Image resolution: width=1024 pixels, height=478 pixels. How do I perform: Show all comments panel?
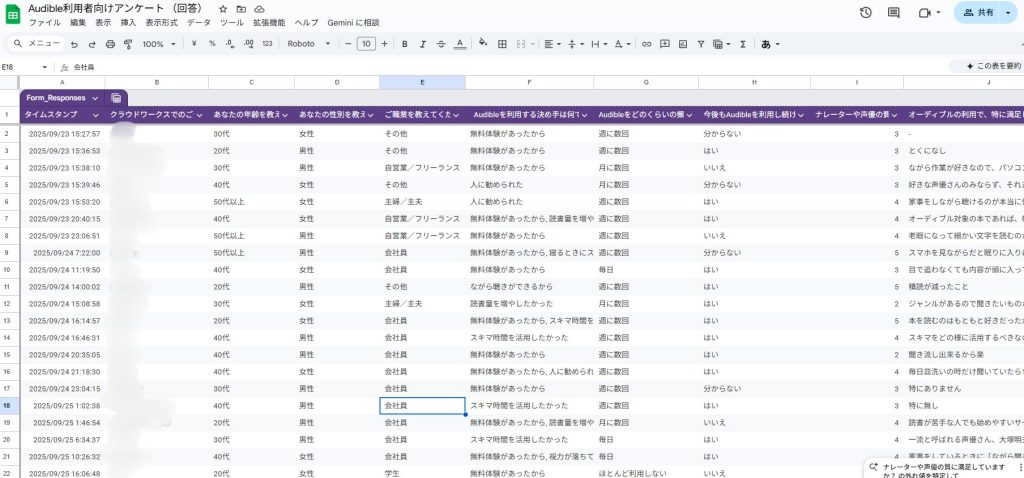[893, 12]
